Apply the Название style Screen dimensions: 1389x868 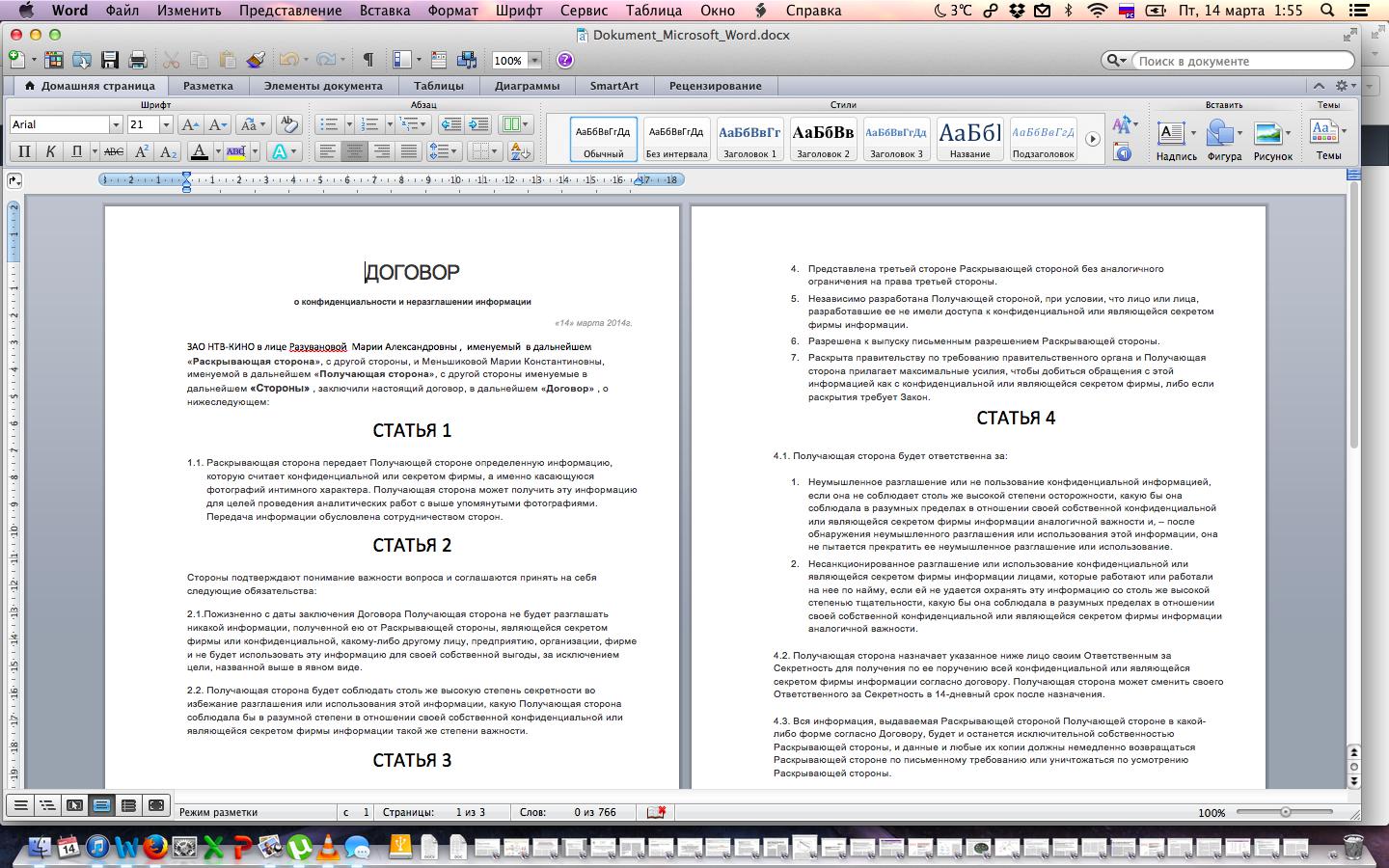[x=969, y=139]
